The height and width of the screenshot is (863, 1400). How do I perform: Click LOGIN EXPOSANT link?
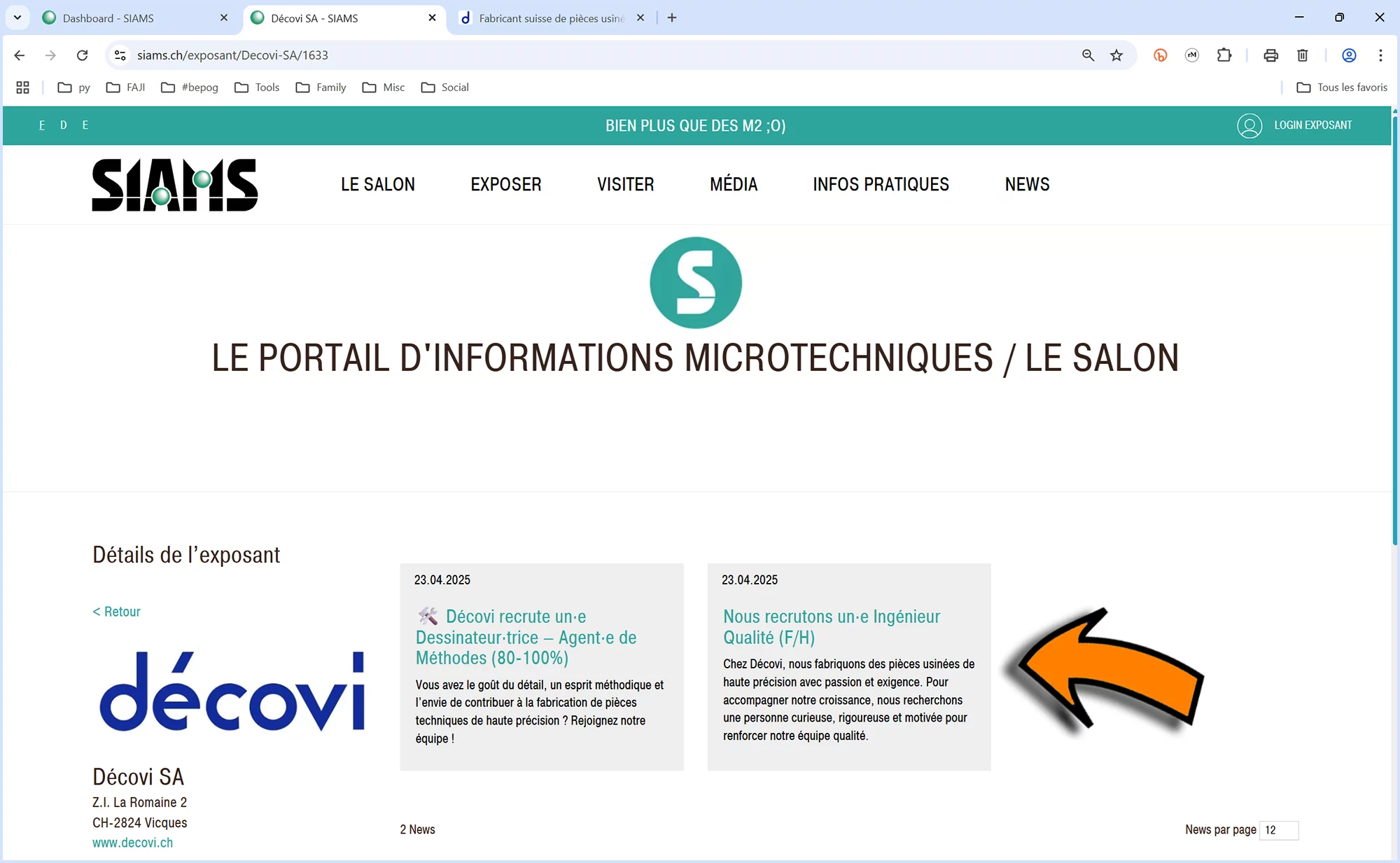1312,125
